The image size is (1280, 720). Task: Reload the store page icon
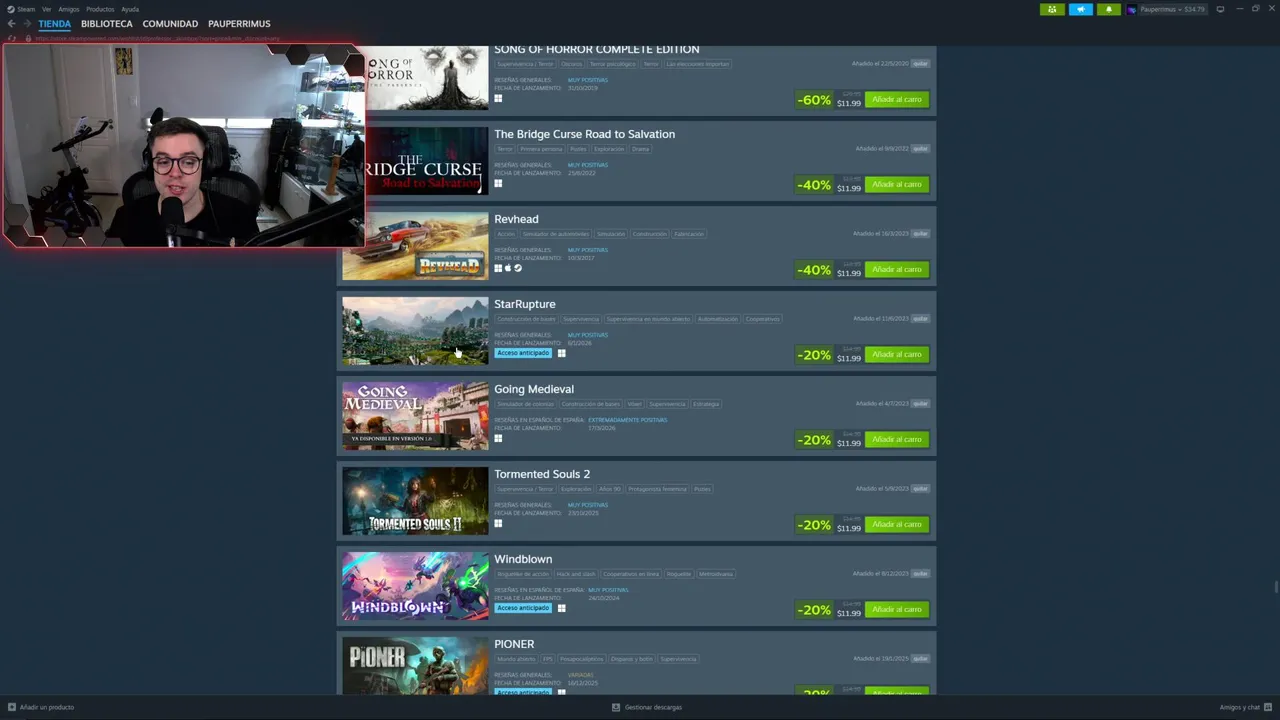pos(12,38)
